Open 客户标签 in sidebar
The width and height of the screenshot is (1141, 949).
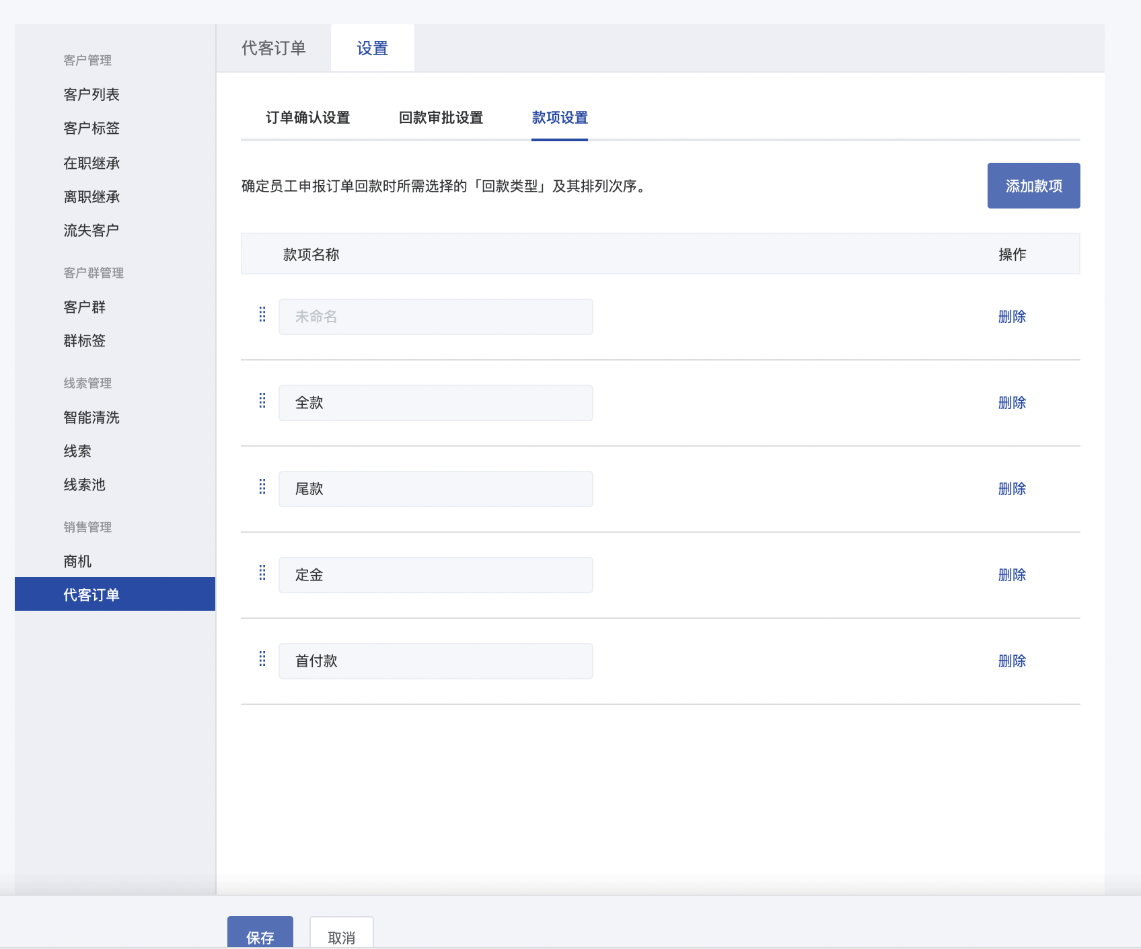pos(91,128)
